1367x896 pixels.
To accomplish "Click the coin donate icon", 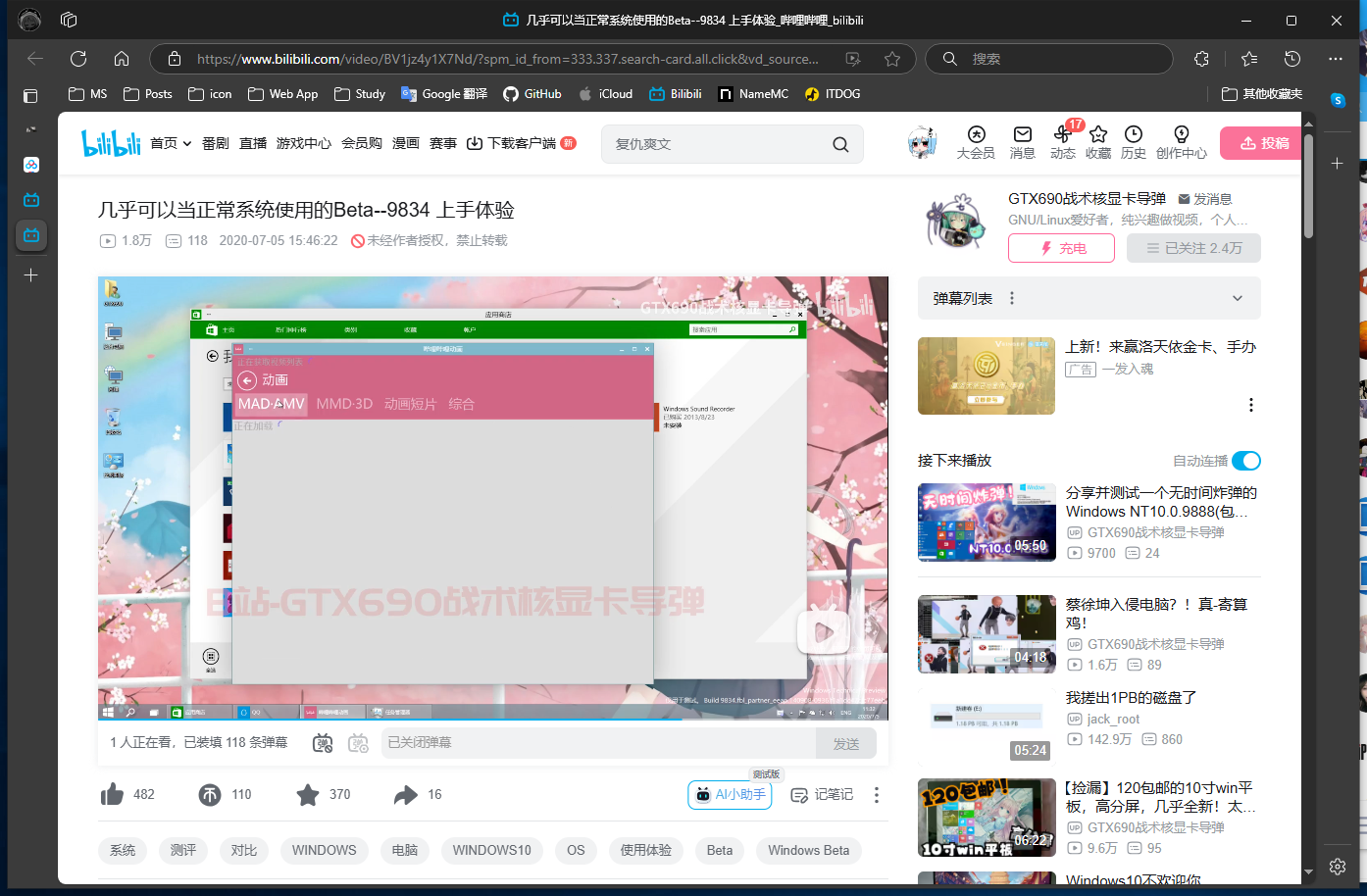I will (x=210, y=794).
